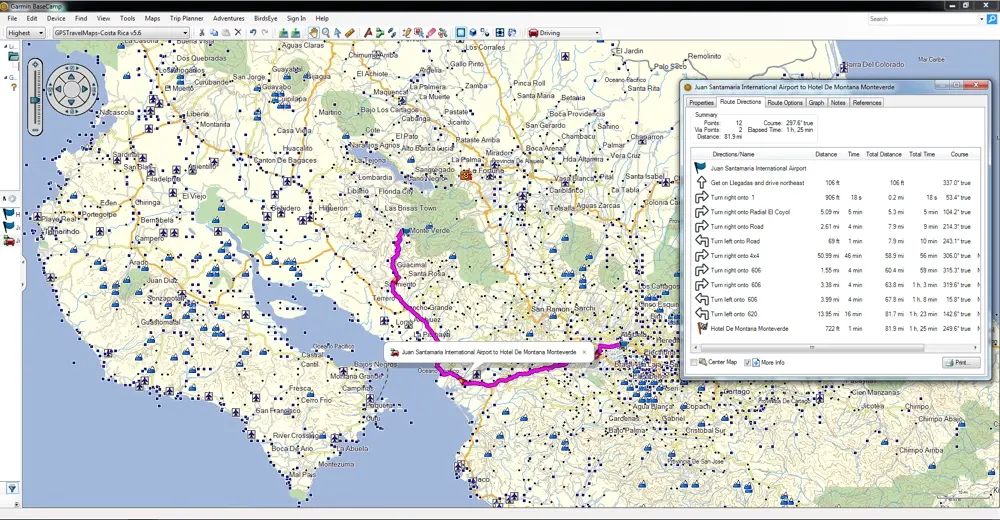Screen dimensions: 1000x520
Task: Click the Send to Device icon
Action: [x=284, y=33]
